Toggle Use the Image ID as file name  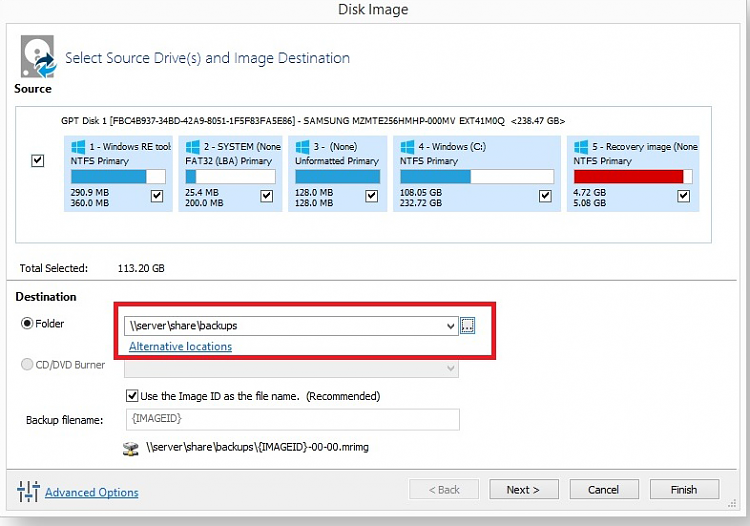132,396
